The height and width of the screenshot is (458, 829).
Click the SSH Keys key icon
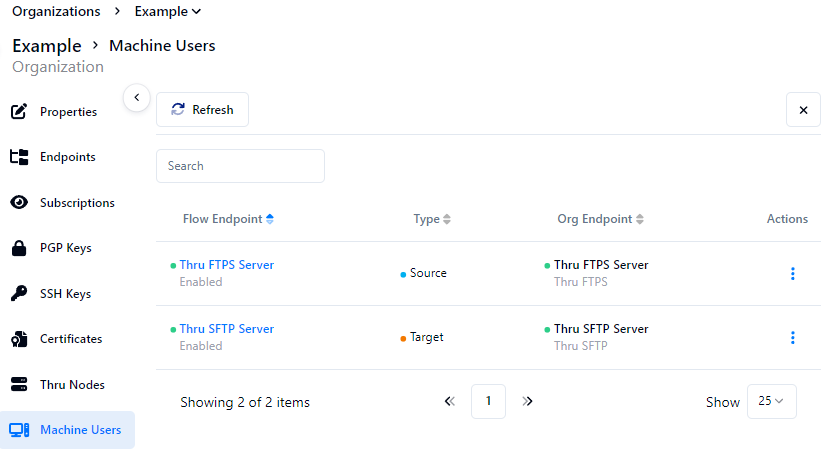coord(18,294)
